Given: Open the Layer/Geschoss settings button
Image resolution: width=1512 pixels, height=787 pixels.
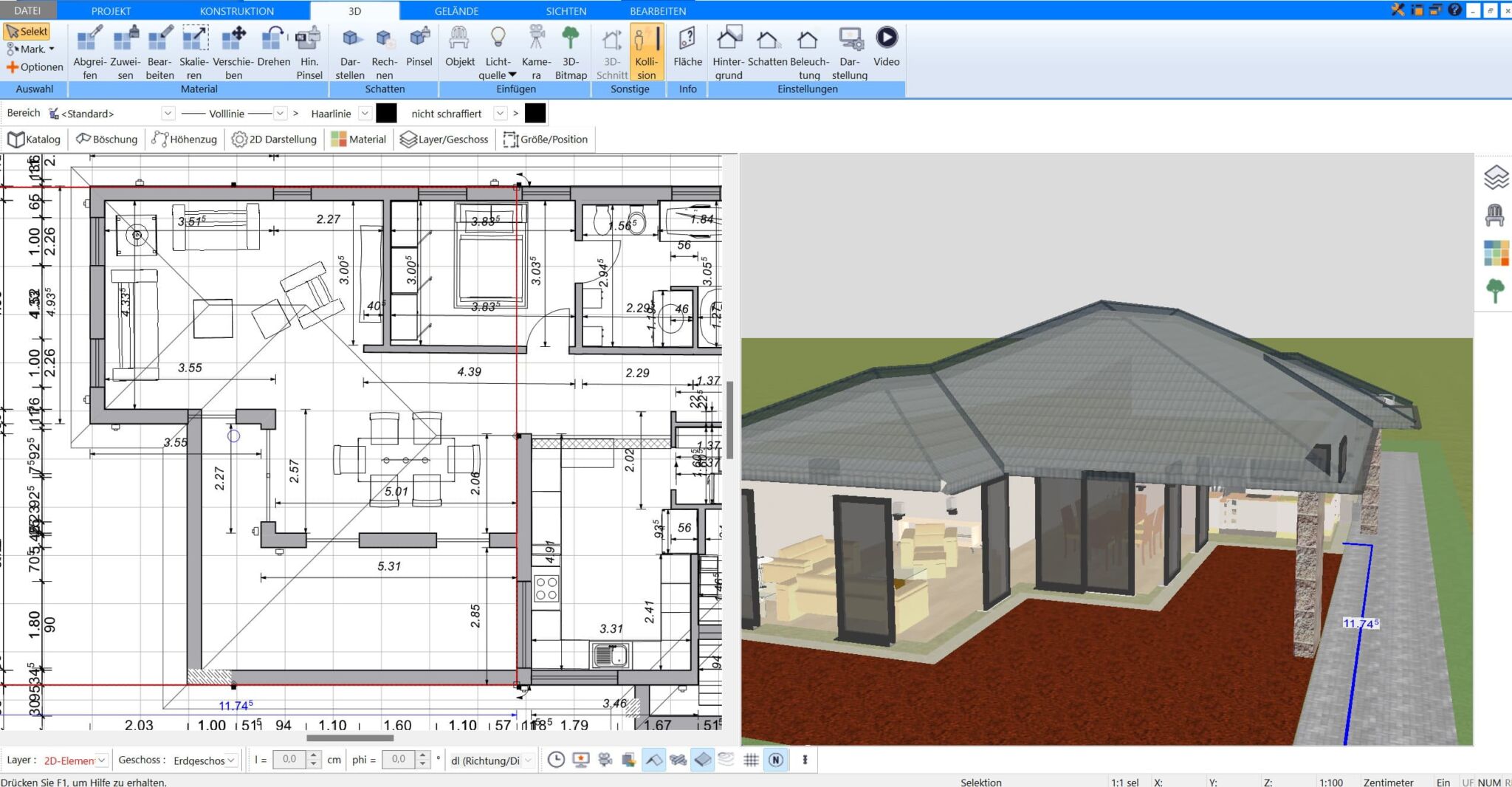Looking at the screenshot, I should coord(444,140).
